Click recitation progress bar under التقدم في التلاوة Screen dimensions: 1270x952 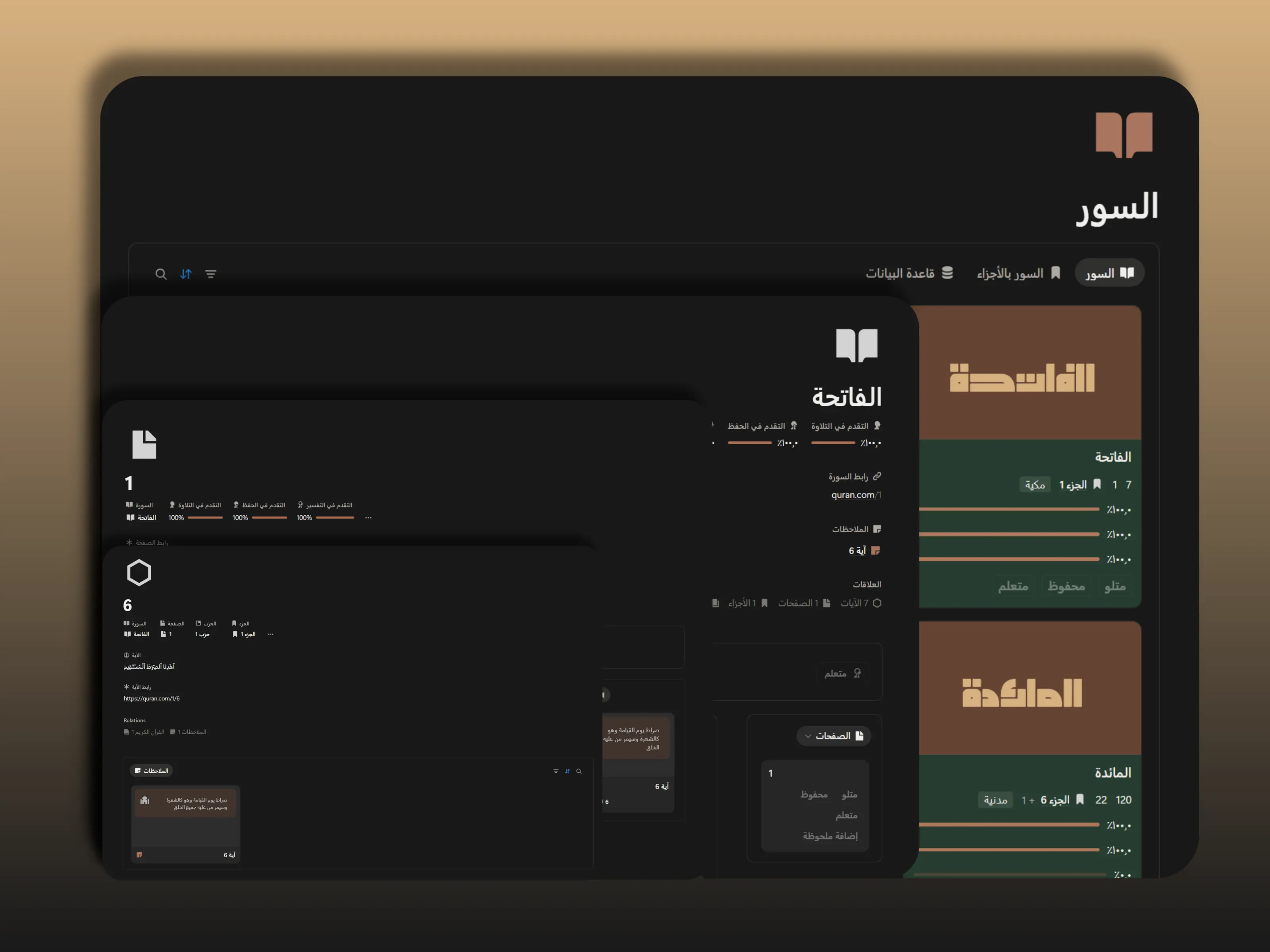click(833, 443)
